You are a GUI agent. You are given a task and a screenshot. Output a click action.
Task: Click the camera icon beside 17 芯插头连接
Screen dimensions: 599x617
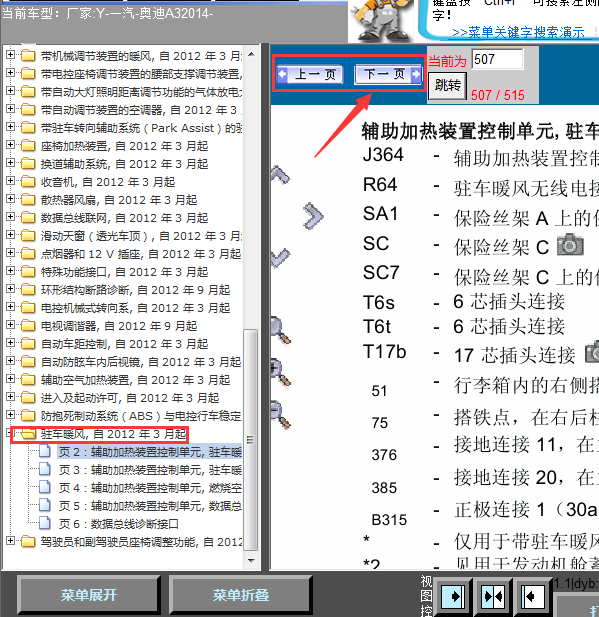pos(592,352)
